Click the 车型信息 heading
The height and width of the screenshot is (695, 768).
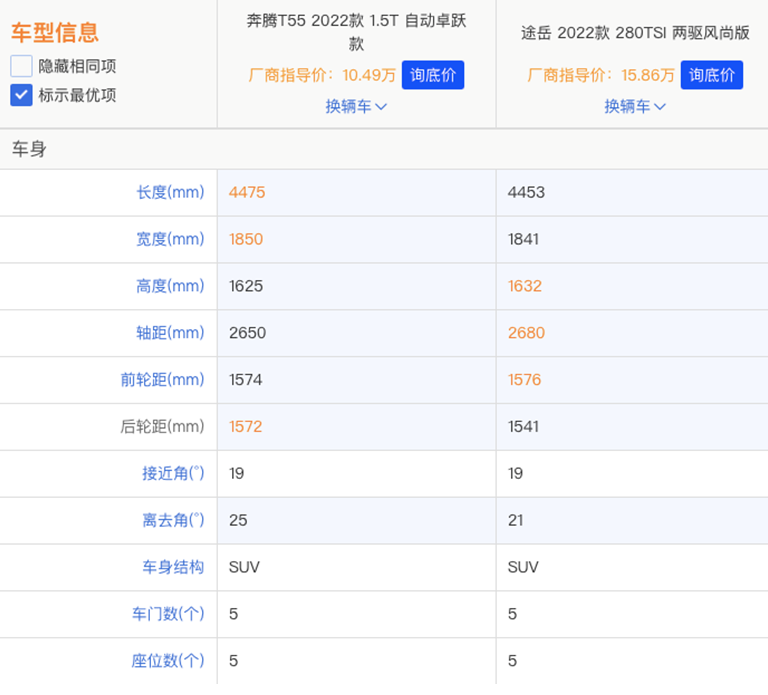click(55, 32)
